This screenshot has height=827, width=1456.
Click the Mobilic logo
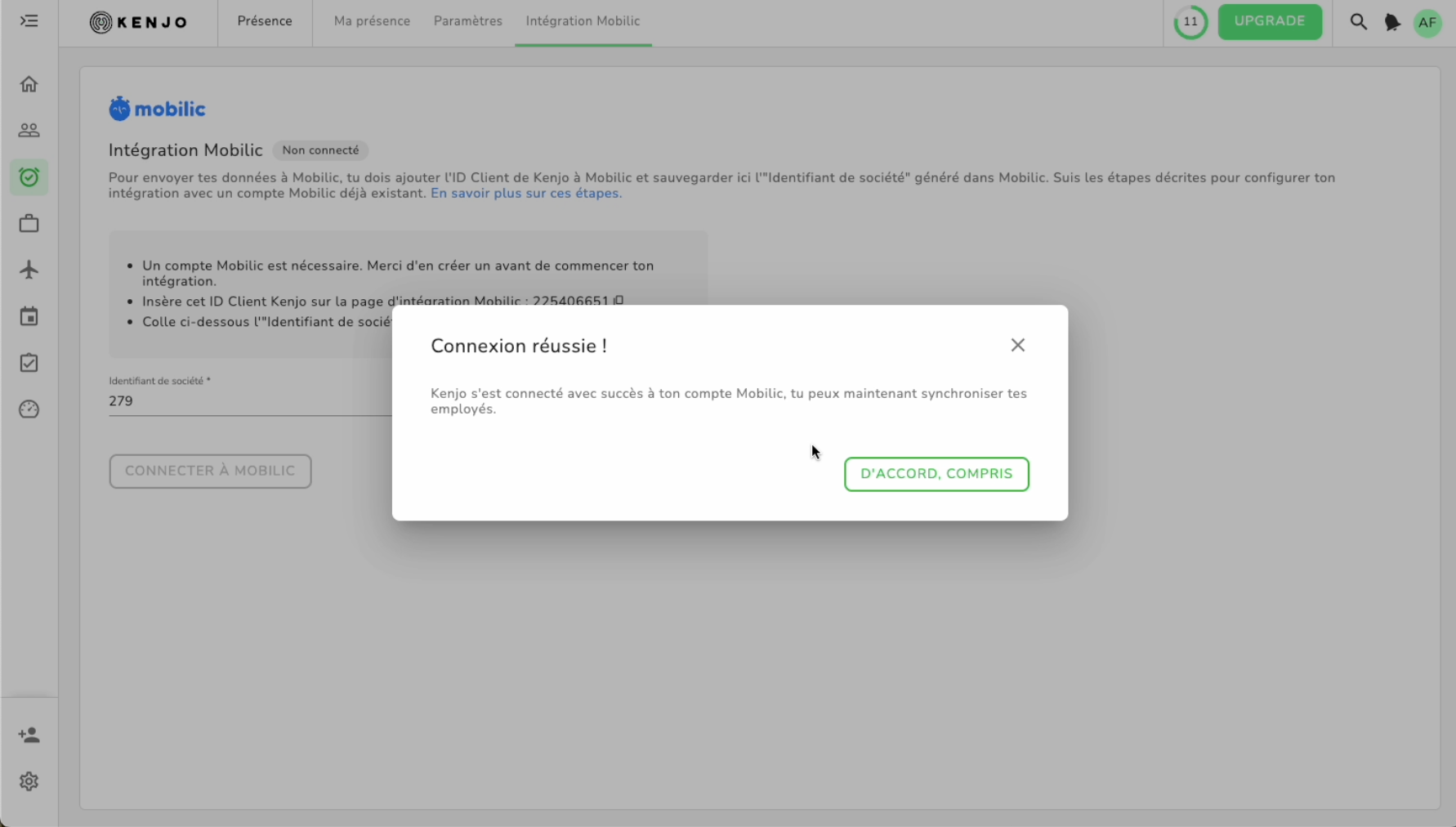(x=157, y=109)
